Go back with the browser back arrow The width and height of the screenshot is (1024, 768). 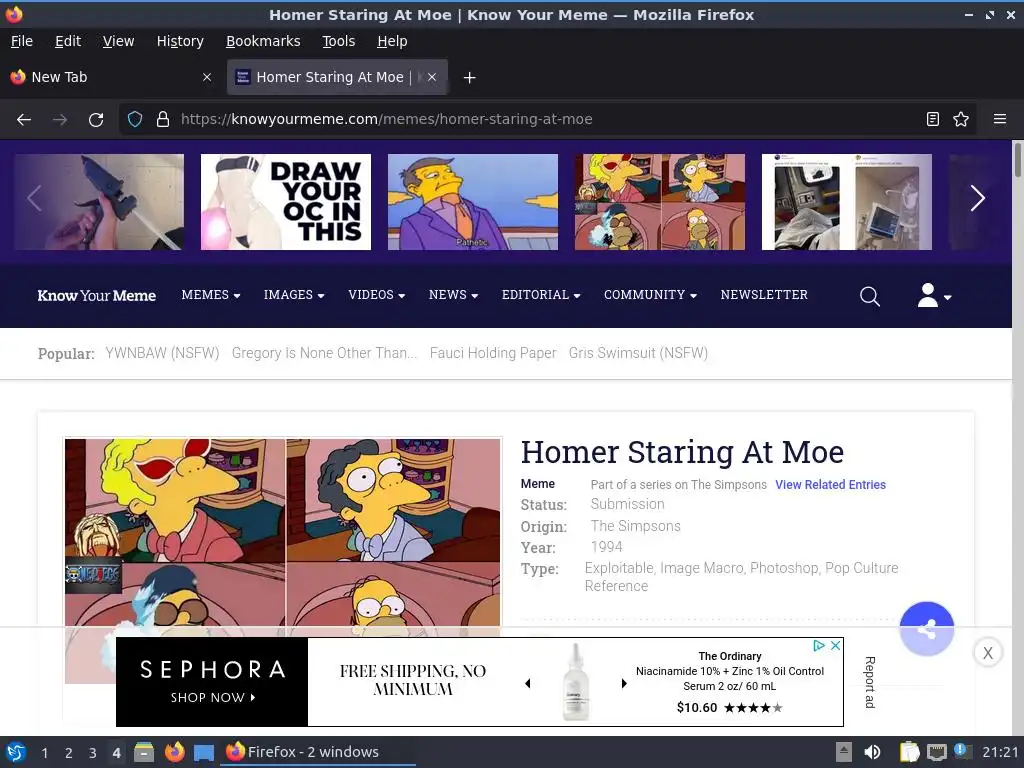24,120
